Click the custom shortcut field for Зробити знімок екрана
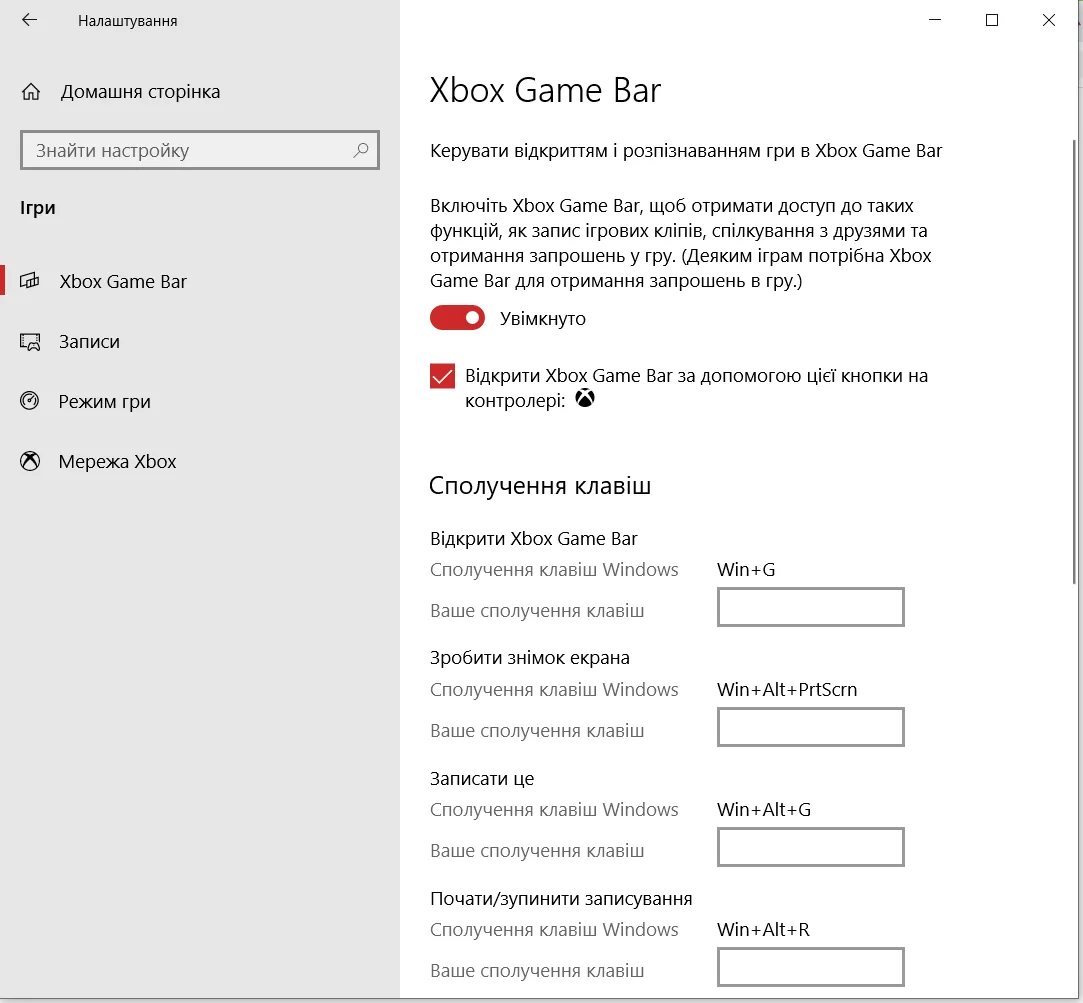Screen dimensions: 1083x1003 811,727
